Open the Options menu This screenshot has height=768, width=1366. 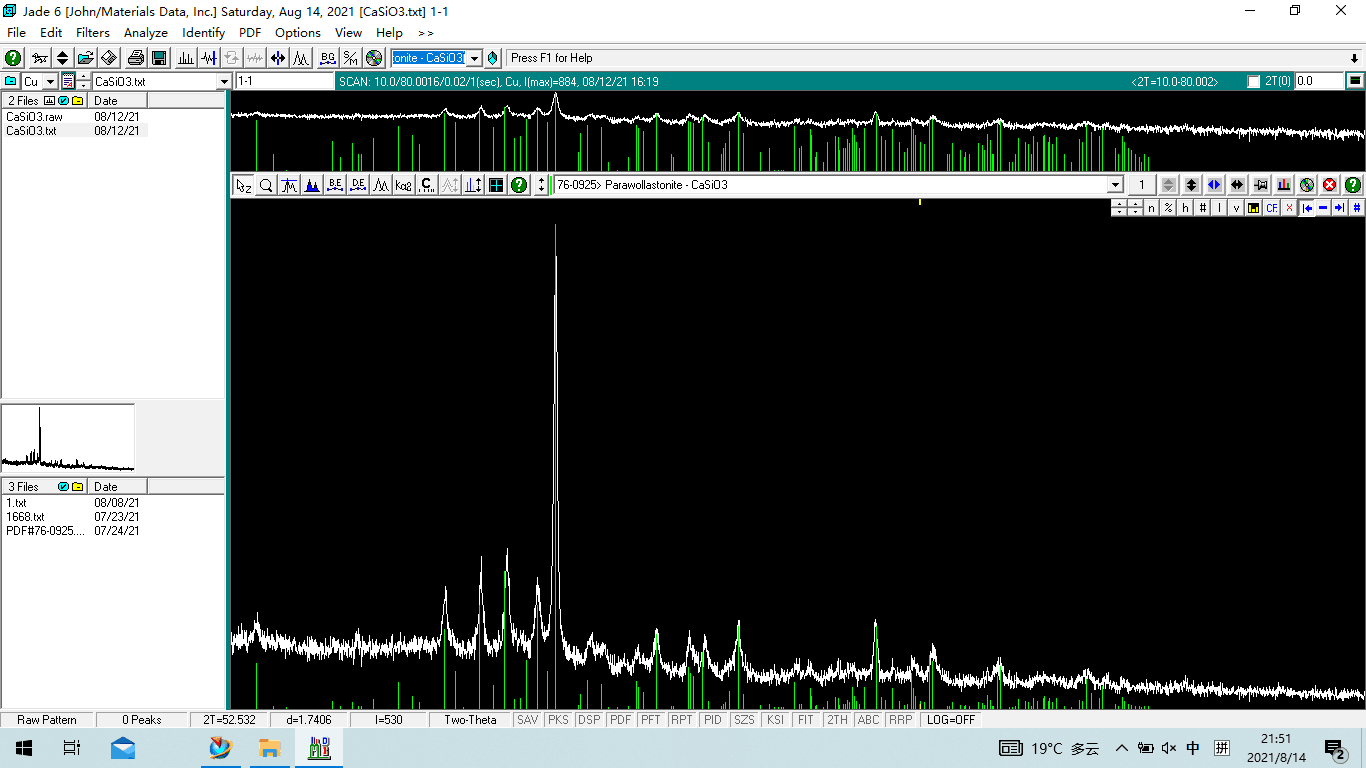point(298,33)
